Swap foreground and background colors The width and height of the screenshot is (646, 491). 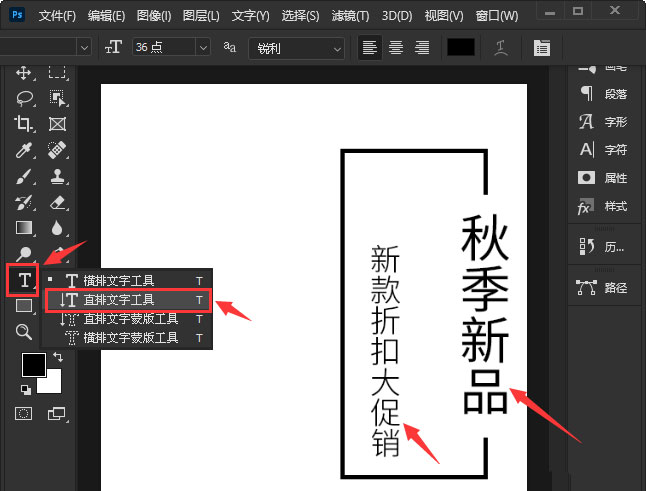point(58,357)
